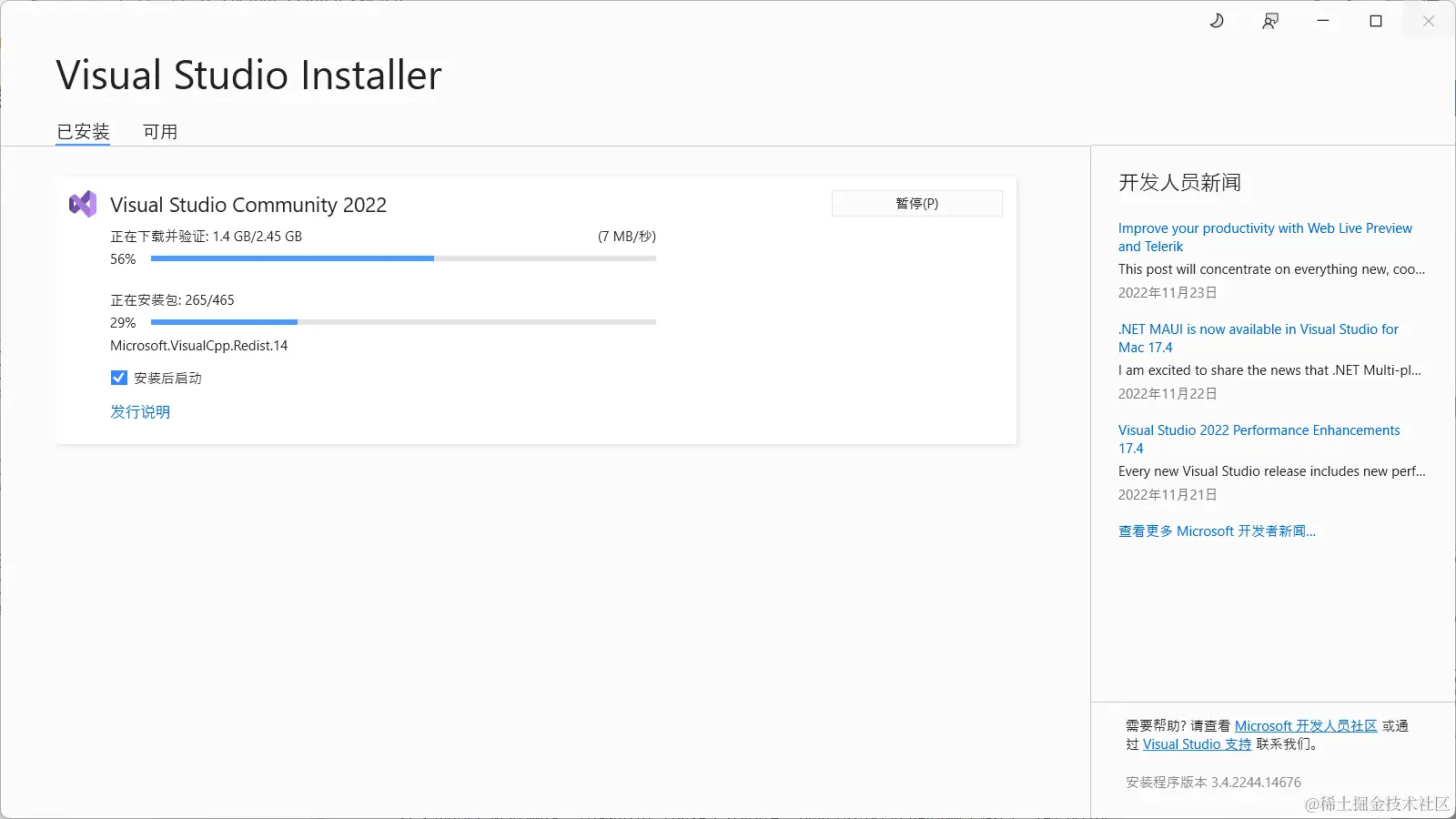Uncheck the 安装后启动 checkbox
The height and width of the screenshot is (819, 1456).
[x=119, y=378]
